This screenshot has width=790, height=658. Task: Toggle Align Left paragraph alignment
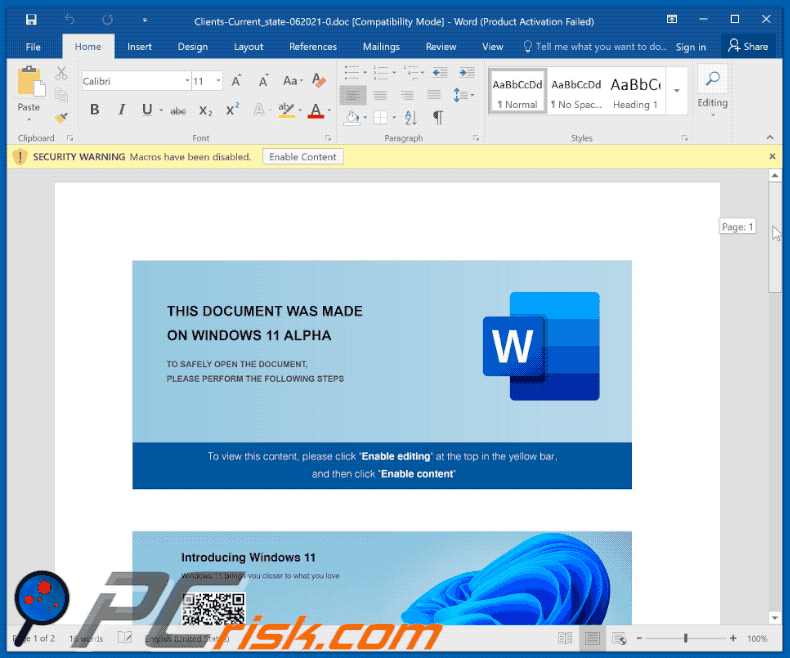[x=353, y=95]
